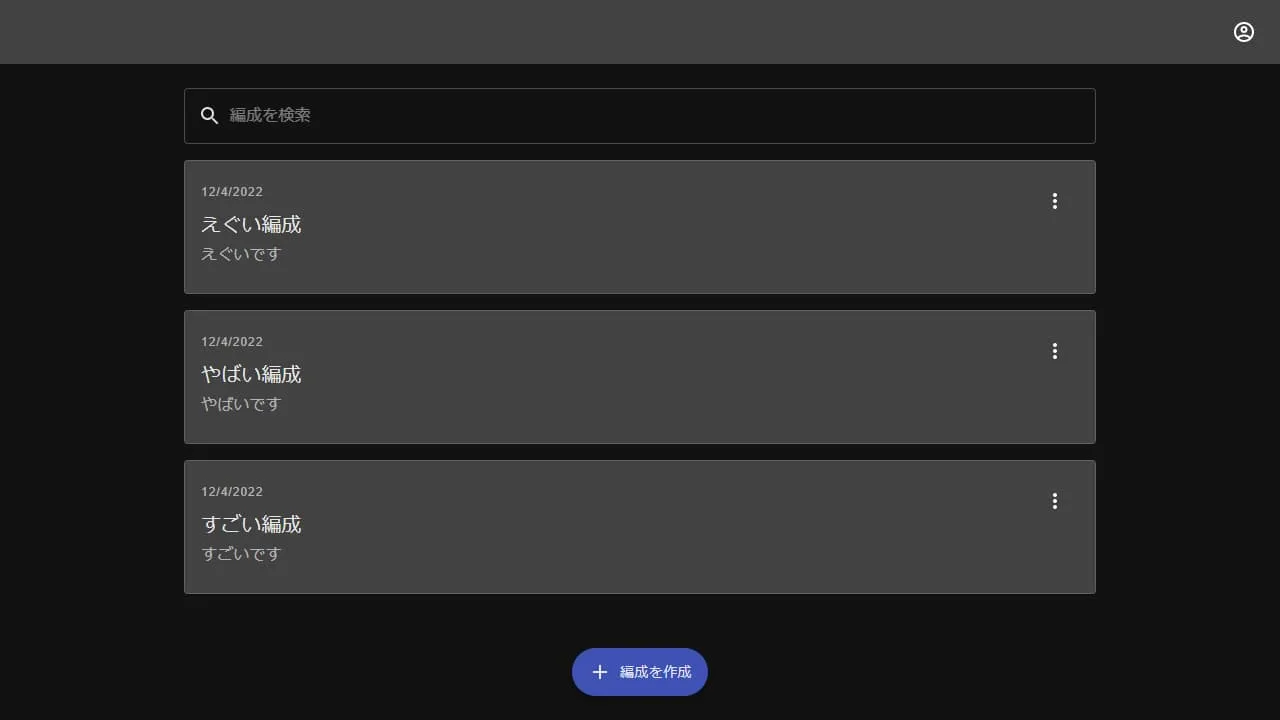Screen dimensions: 1280x720
Task: Open the えぐい編成 title
Action: coord(251,224)
